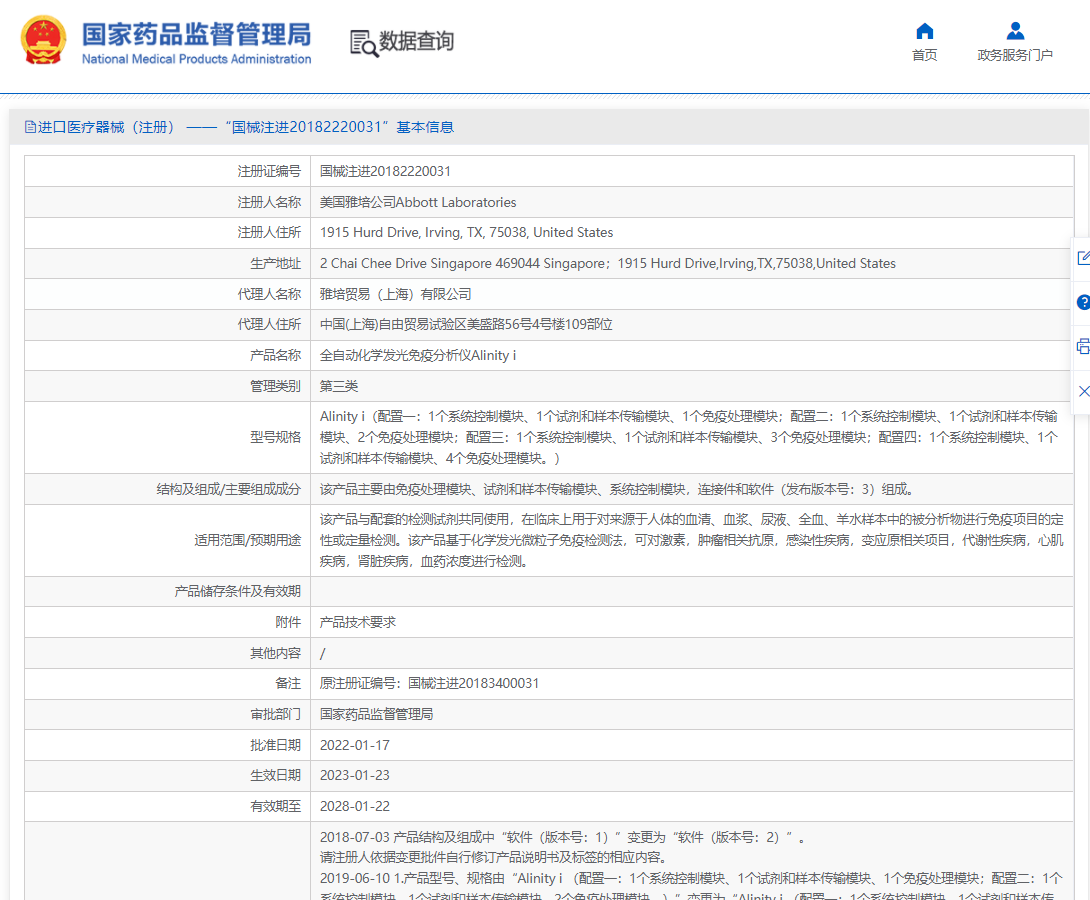The height and width of the screenshot is (900, 1090).
Task: Click registrant address 1915 Hurd Drive, Irving
Action: [466, 232]
